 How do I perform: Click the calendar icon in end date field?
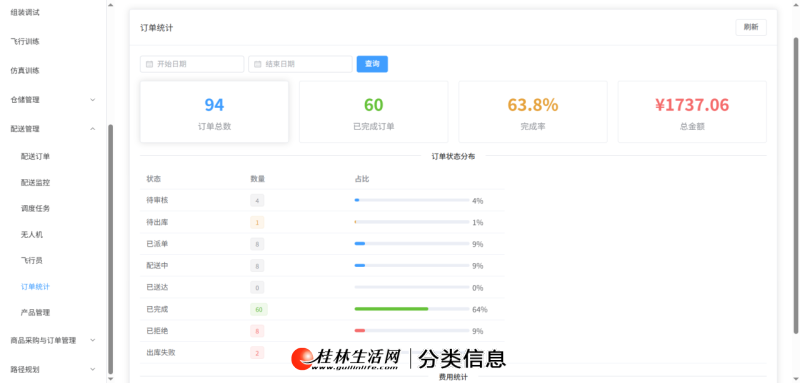coord(258,64)
